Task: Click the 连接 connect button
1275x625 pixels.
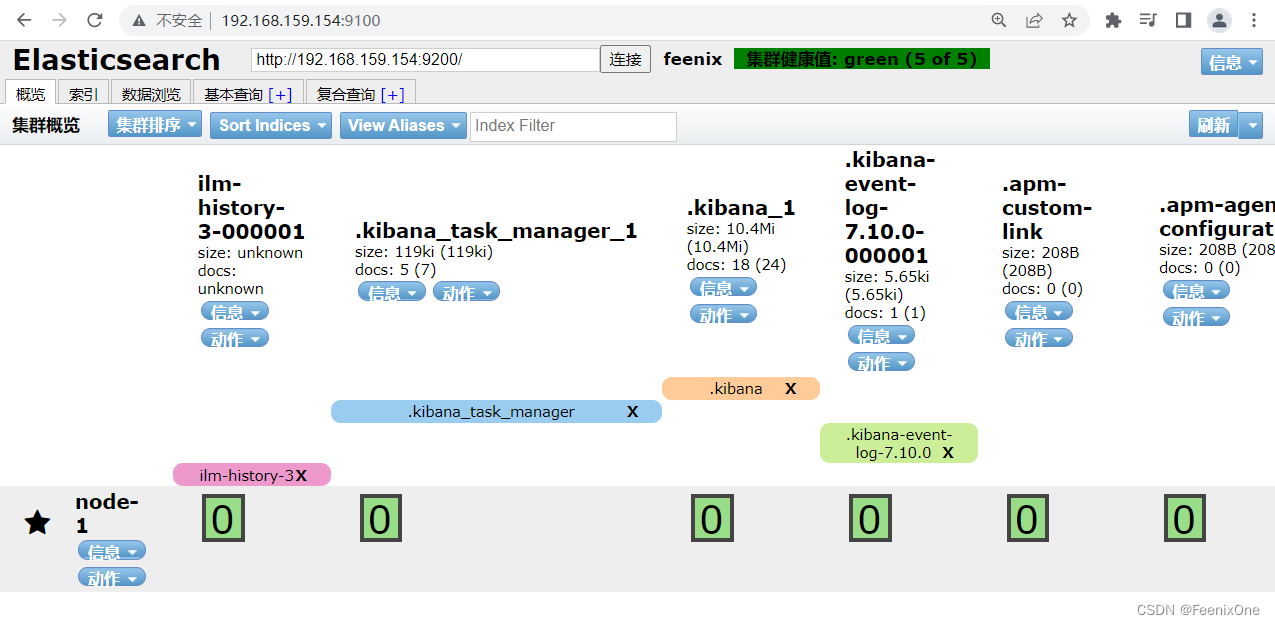Action: tap(625, 59)
